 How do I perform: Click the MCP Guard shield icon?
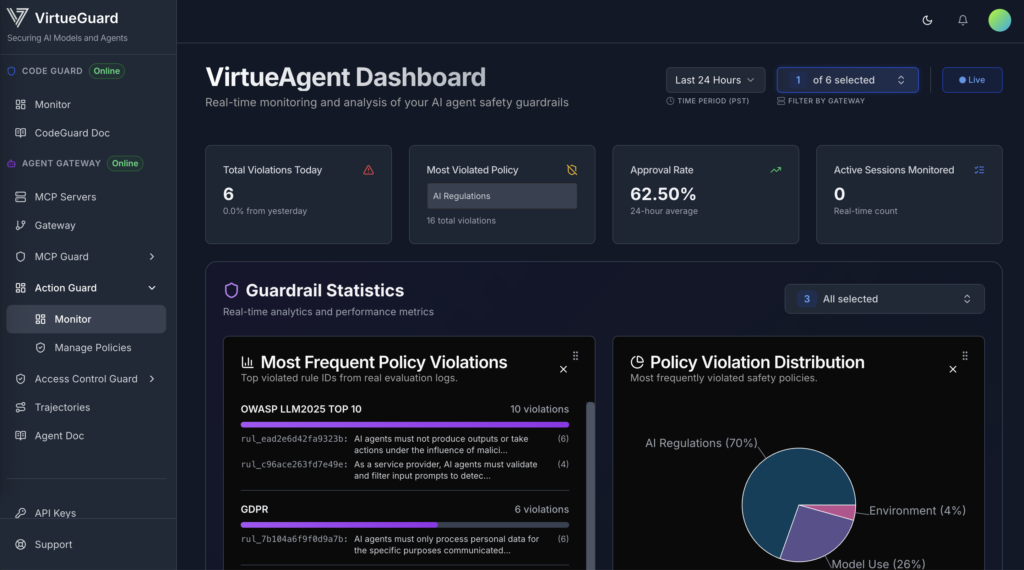click(20, 257)
